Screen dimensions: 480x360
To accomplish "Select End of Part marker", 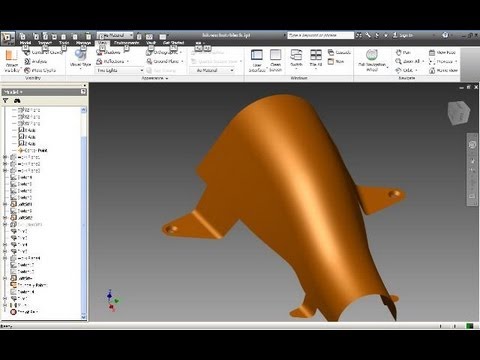I will coord(24,312).
